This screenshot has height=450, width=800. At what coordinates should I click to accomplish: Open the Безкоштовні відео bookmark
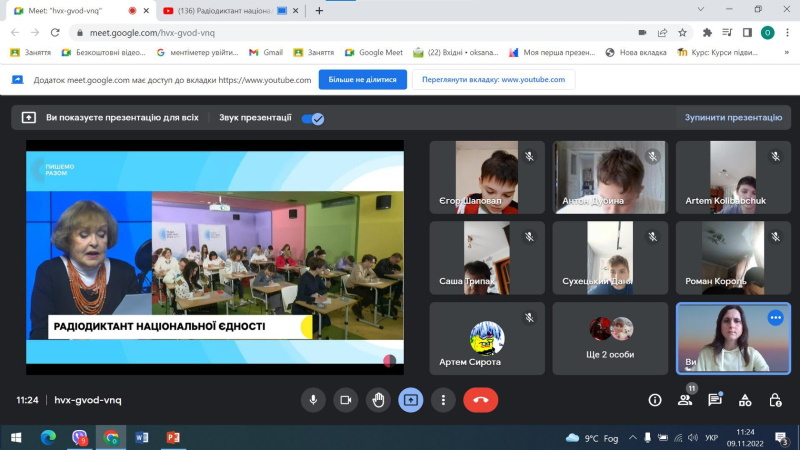tap(104, 53)
